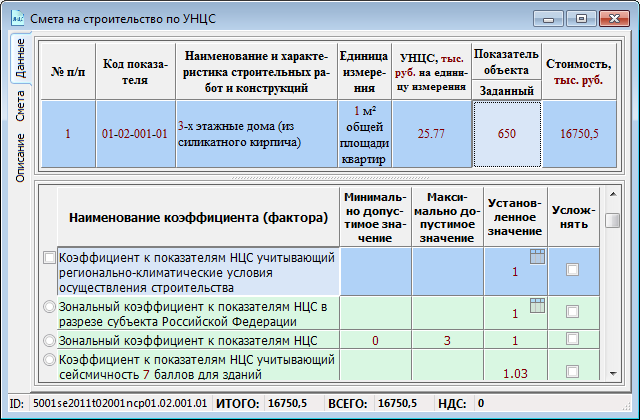Click the Усложнять column header

(573, 217)
